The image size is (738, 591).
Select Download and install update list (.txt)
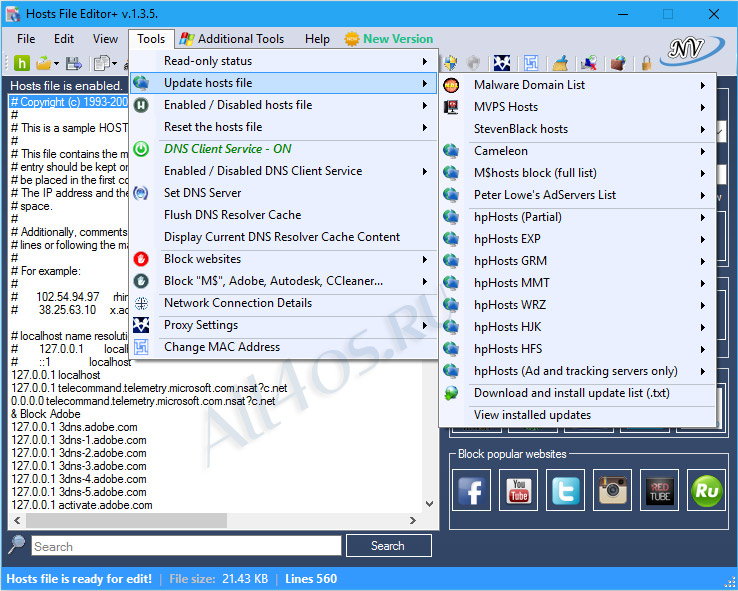(578, 393)
